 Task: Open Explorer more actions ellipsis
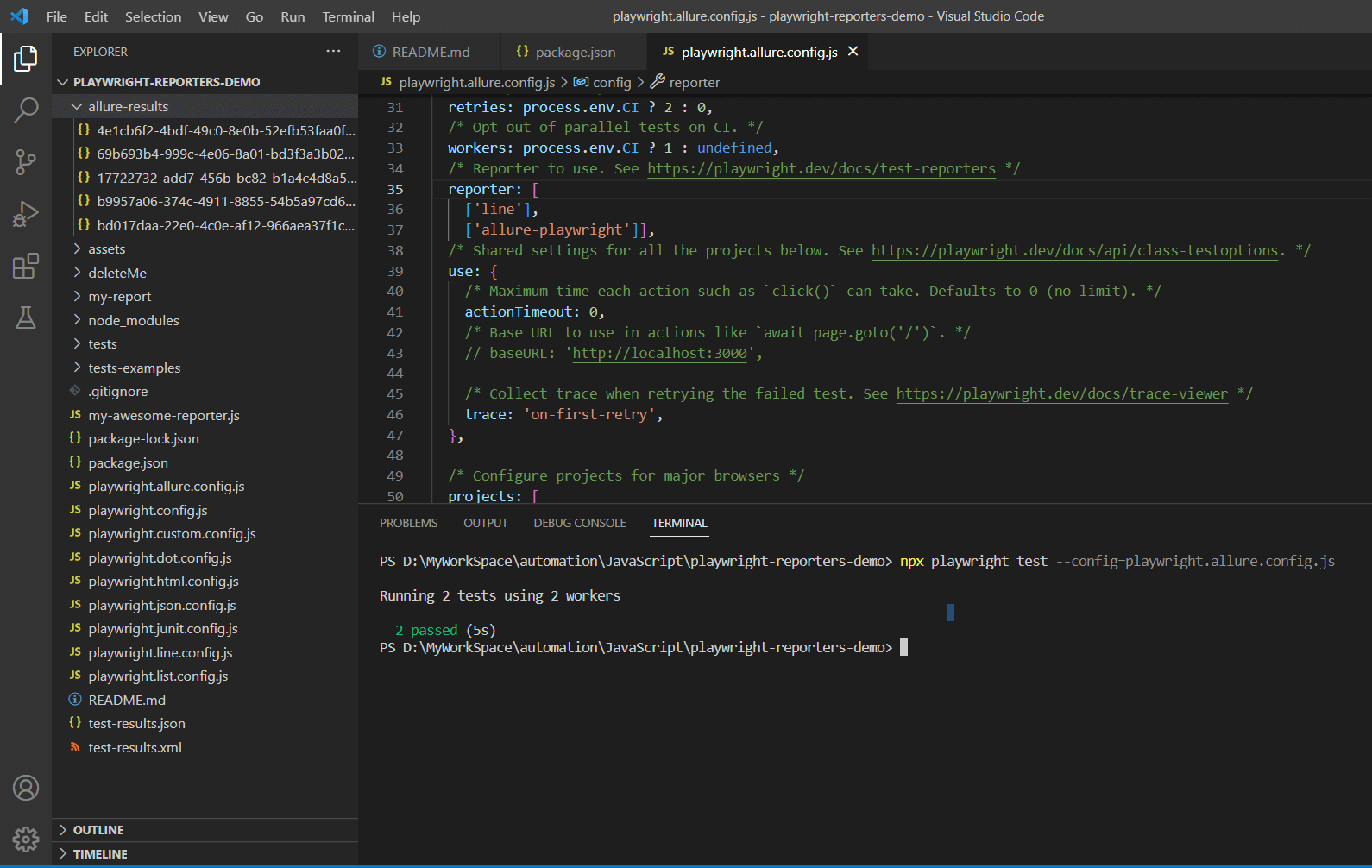coord(333,52)
